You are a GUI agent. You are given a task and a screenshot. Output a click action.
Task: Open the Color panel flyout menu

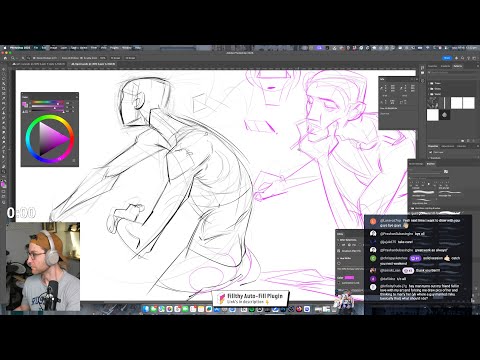coord(76,97)
